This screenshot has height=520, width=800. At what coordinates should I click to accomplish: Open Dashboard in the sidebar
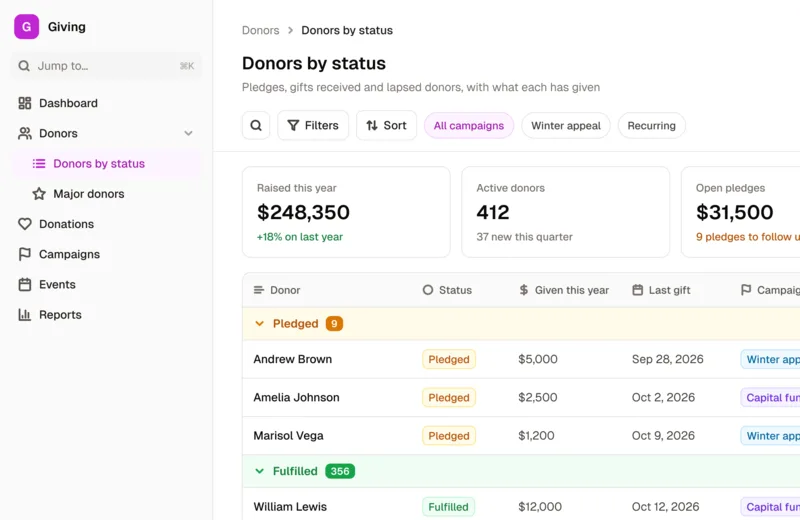(x=106, y=103)
